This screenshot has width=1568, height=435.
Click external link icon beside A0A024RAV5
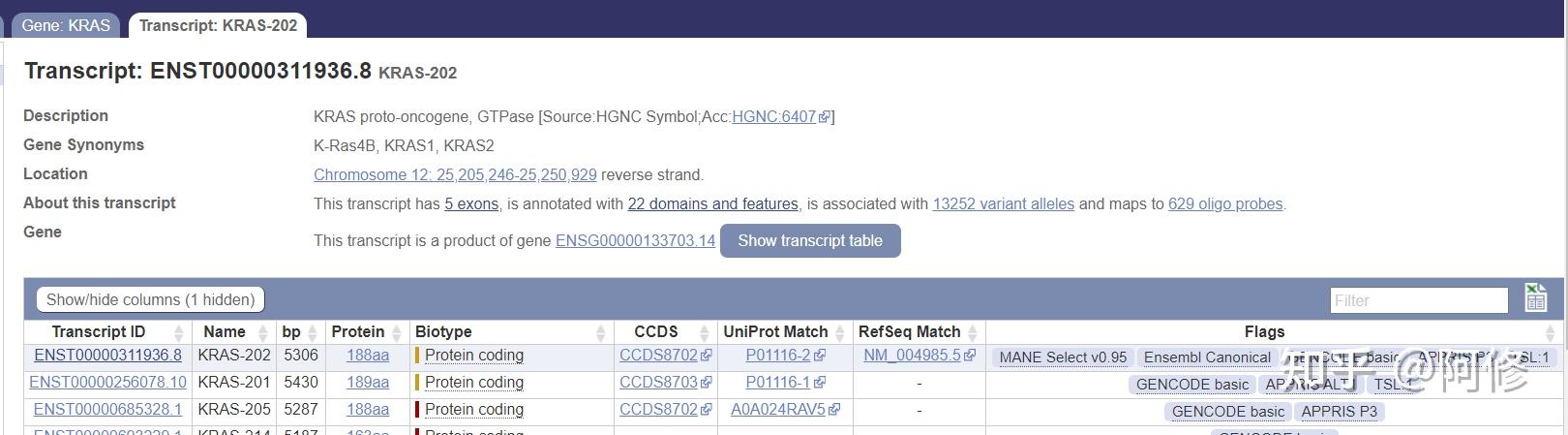tap(834, 410)
